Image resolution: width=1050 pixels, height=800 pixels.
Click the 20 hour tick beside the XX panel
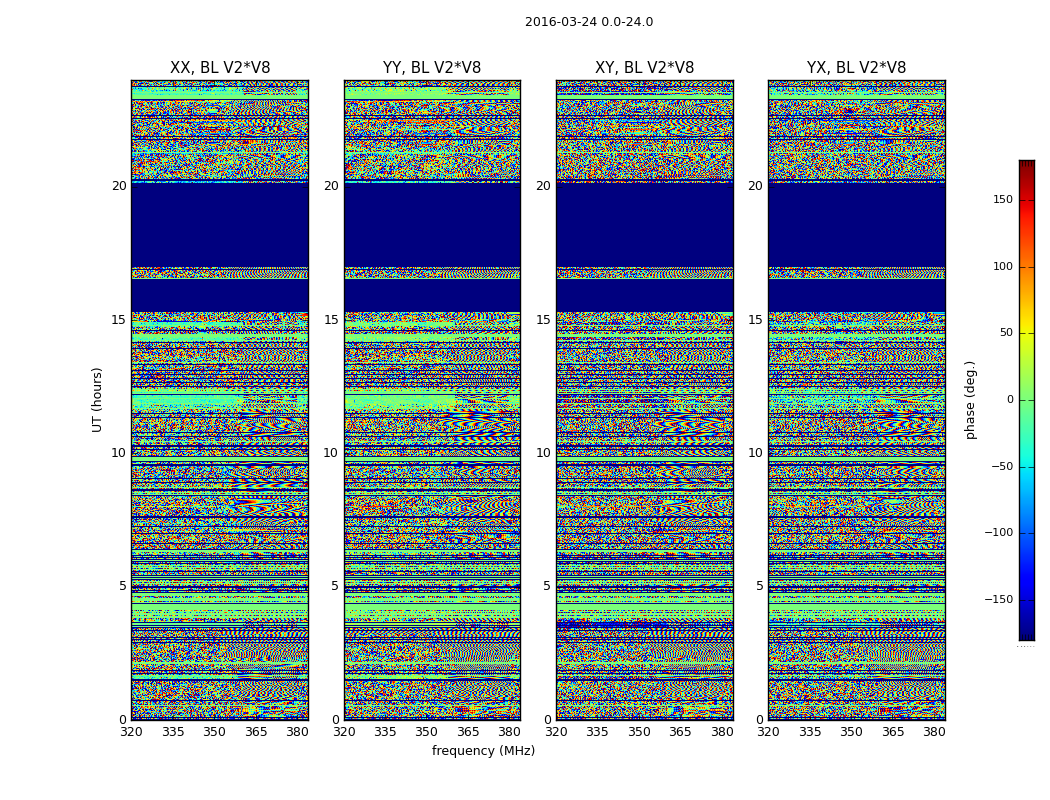[x=119, y=186]
